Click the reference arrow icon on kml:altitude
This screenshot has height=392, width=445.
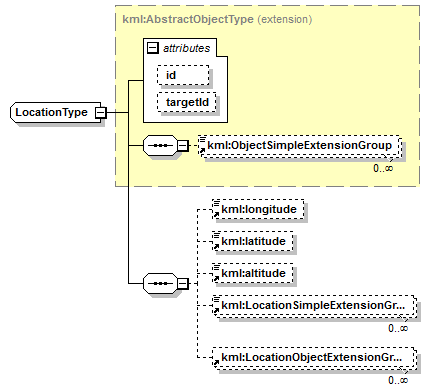click(216, 279)
